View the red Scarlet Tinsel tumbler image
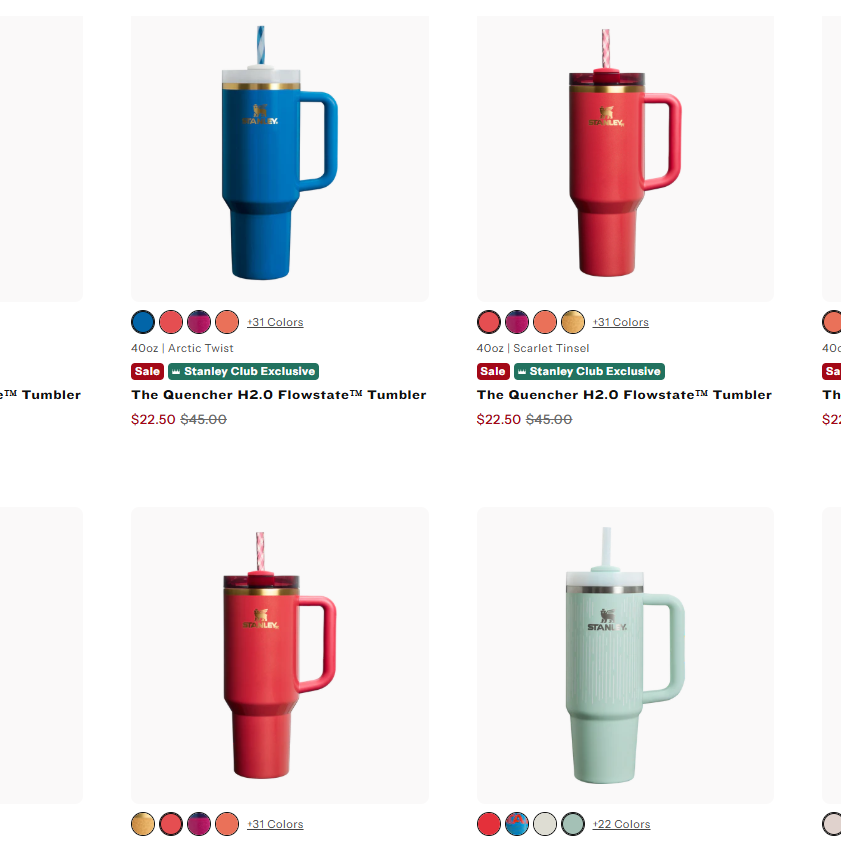Screen dimensions: 841x841 click(625, 159)
